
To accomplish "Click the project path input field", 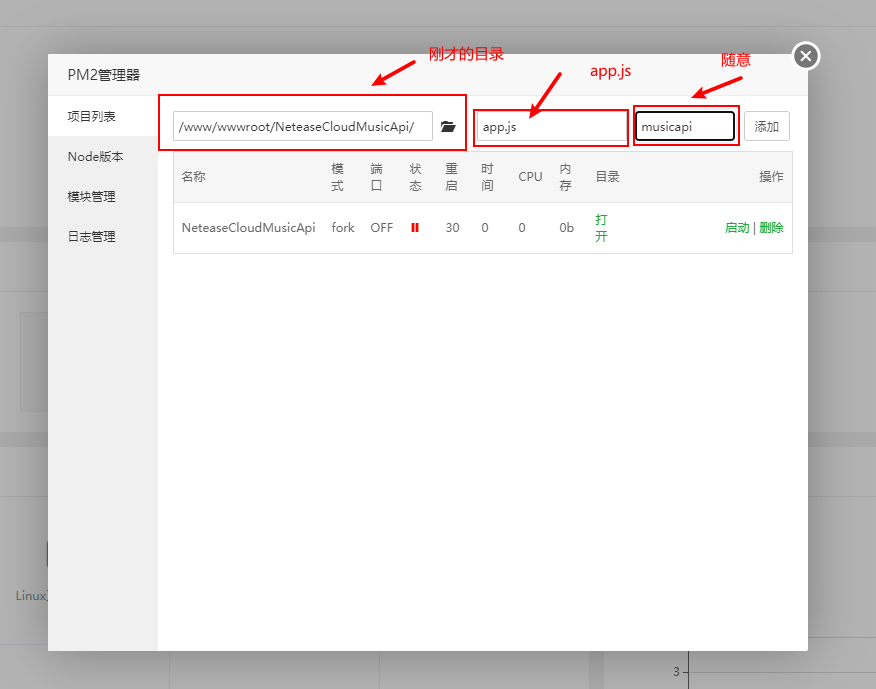I will 300,126.
